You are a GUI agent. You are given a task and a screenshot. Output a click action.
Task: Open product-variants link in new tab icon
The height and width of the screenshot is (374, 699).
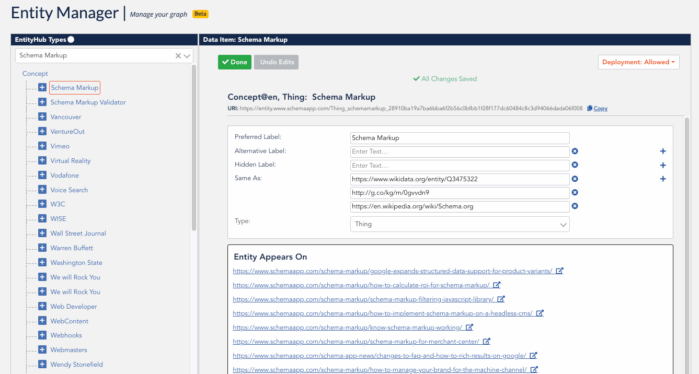tap(559, 271)
